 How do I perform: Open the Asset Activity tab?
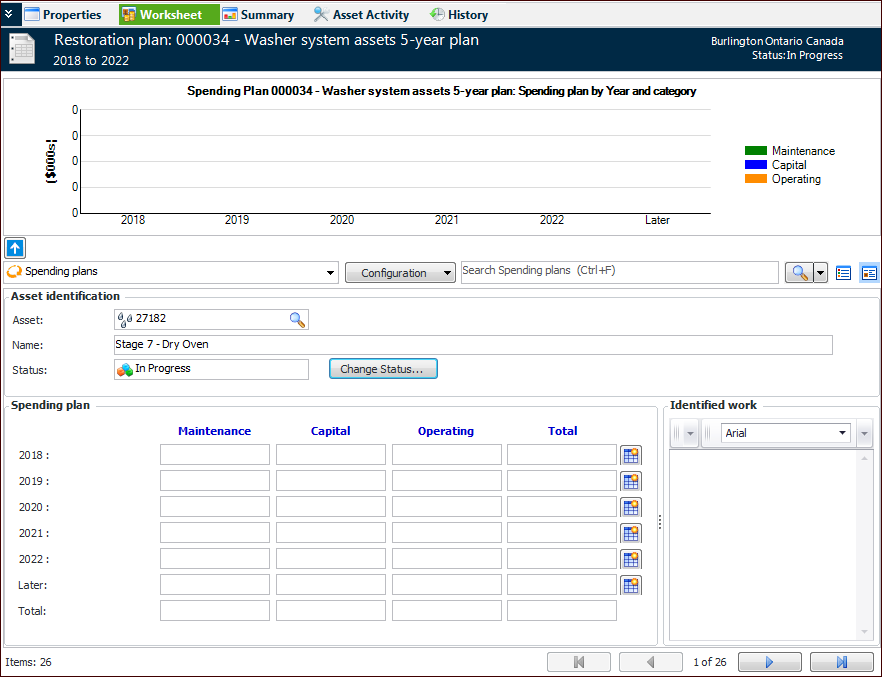click(361, 15)
